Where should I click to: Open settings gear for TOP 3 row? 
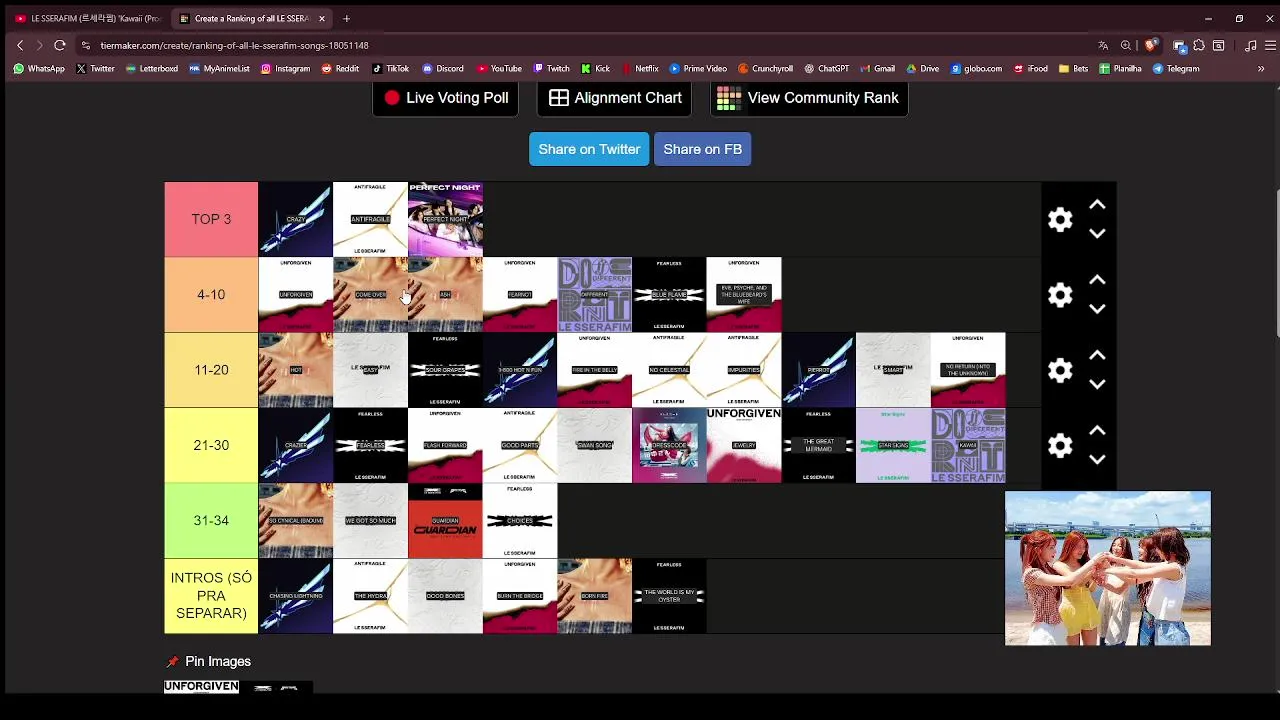click(x=1060, y=219)
